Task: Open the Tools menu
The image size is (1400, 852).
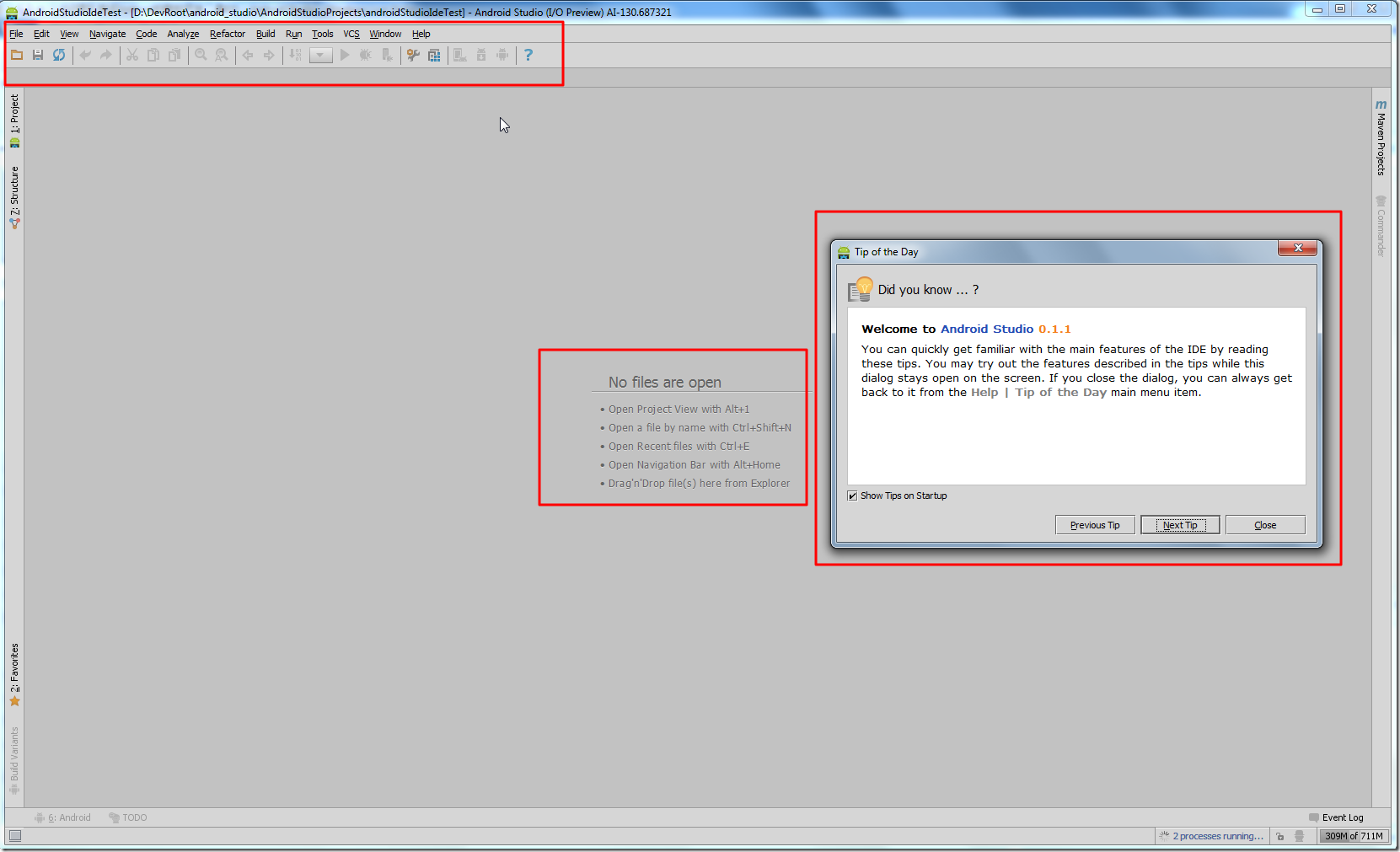Action: pyautogui.click(x=323, y=34)
